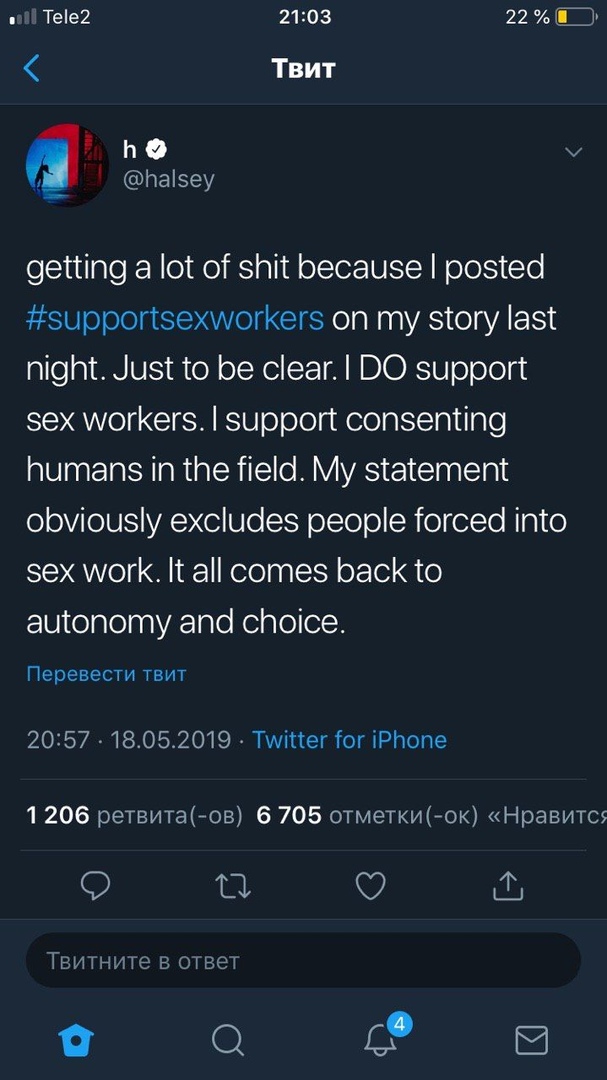The height and width of the screenshot is (1080, 607).
Task: Tap the #supportsexworkers hashtag
Action: point(174,319)
